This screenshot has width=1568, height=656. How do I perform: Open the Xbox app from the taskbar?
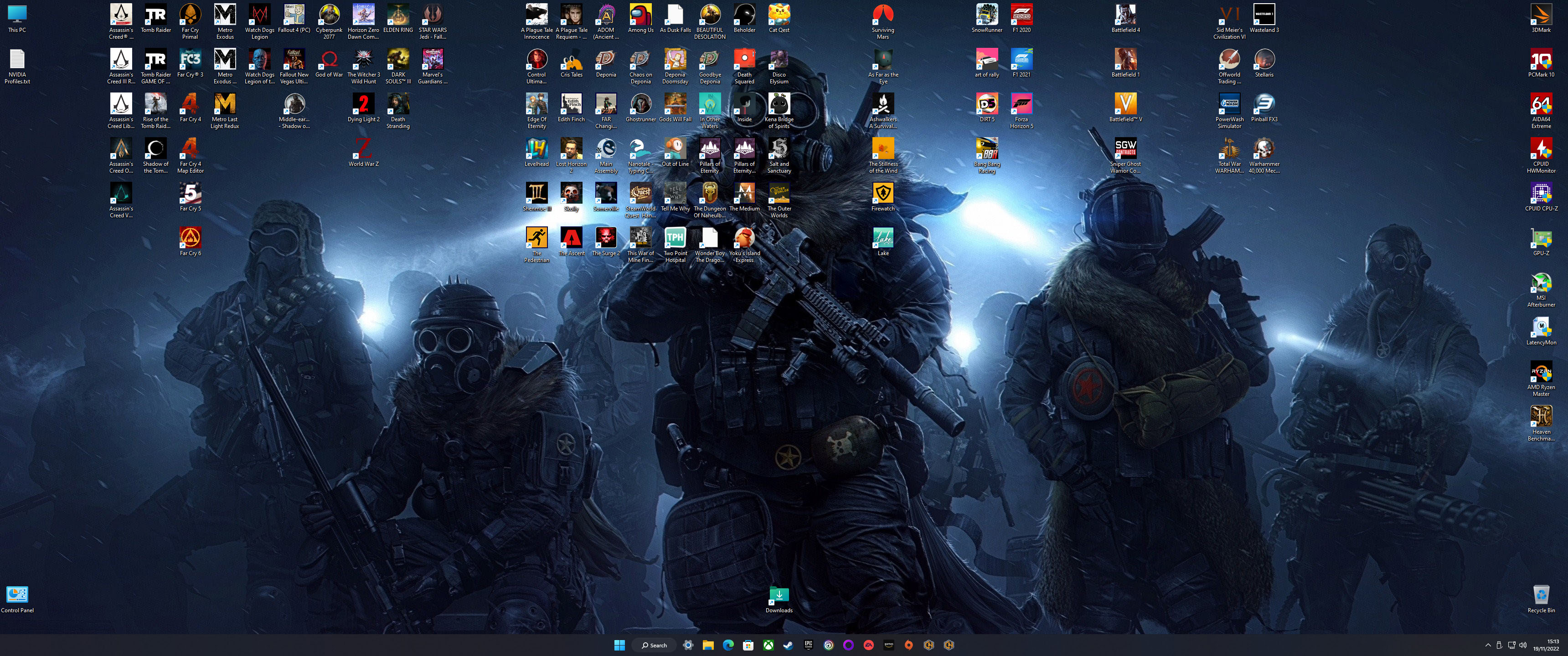[x=768, y=645]
